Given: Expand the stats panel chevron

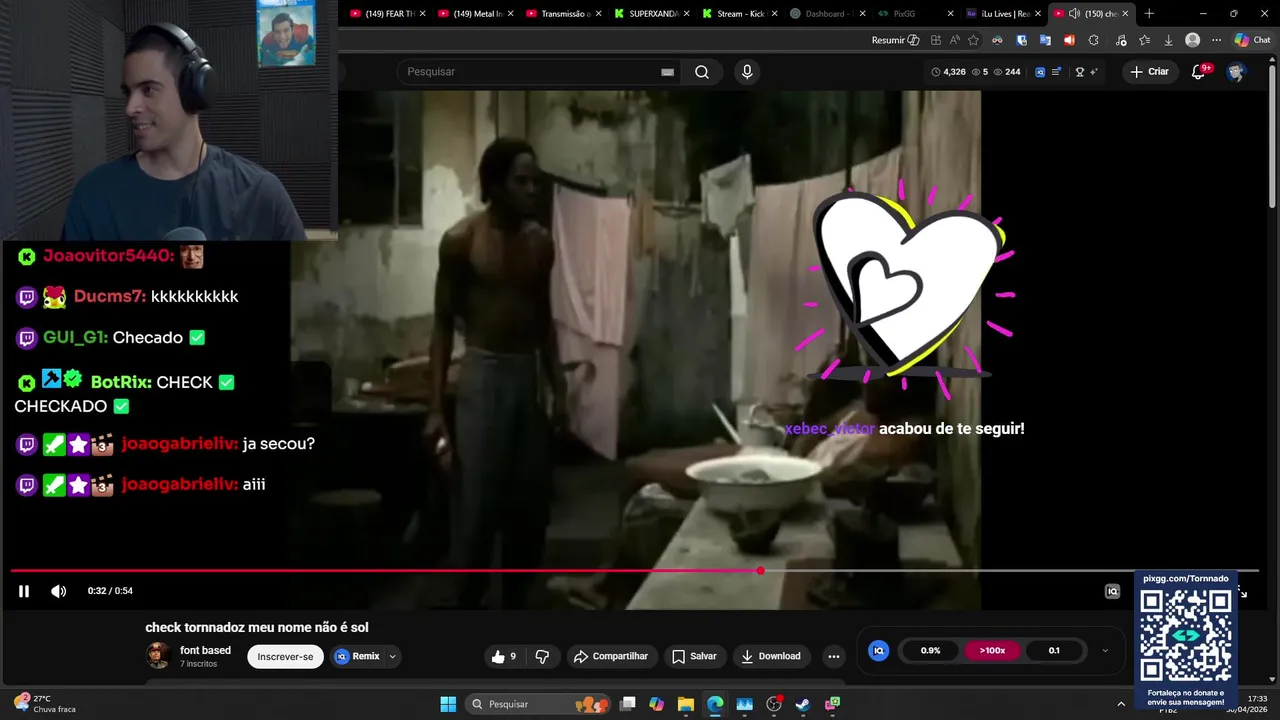Looking at the screenshot, I should pyautogui.click(x=1105, y=650).
